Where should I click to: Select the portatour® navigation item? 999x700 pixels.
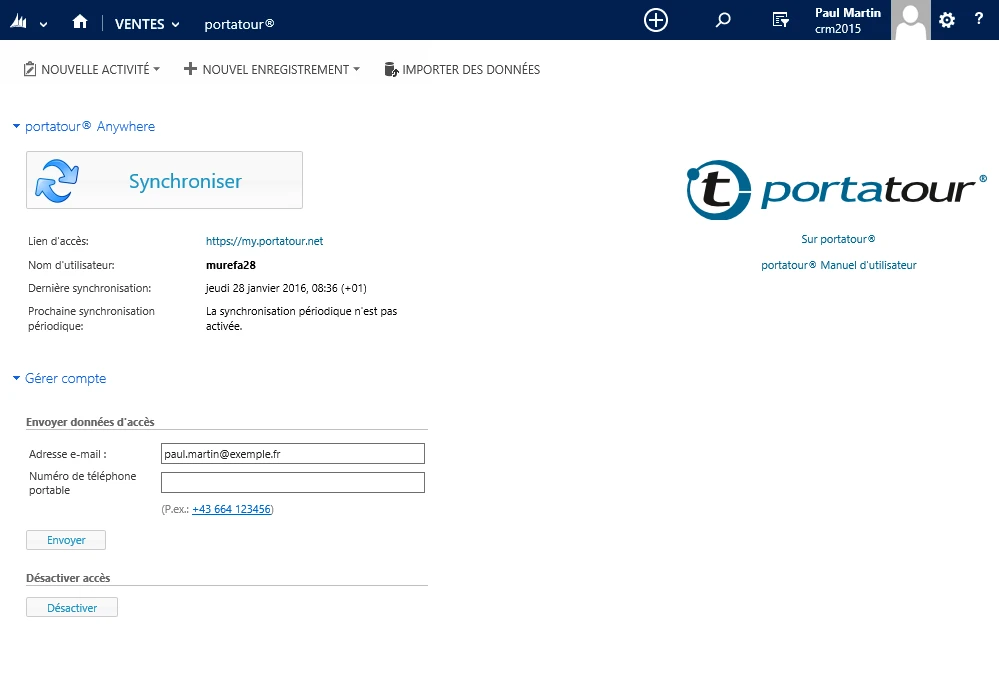240,24
